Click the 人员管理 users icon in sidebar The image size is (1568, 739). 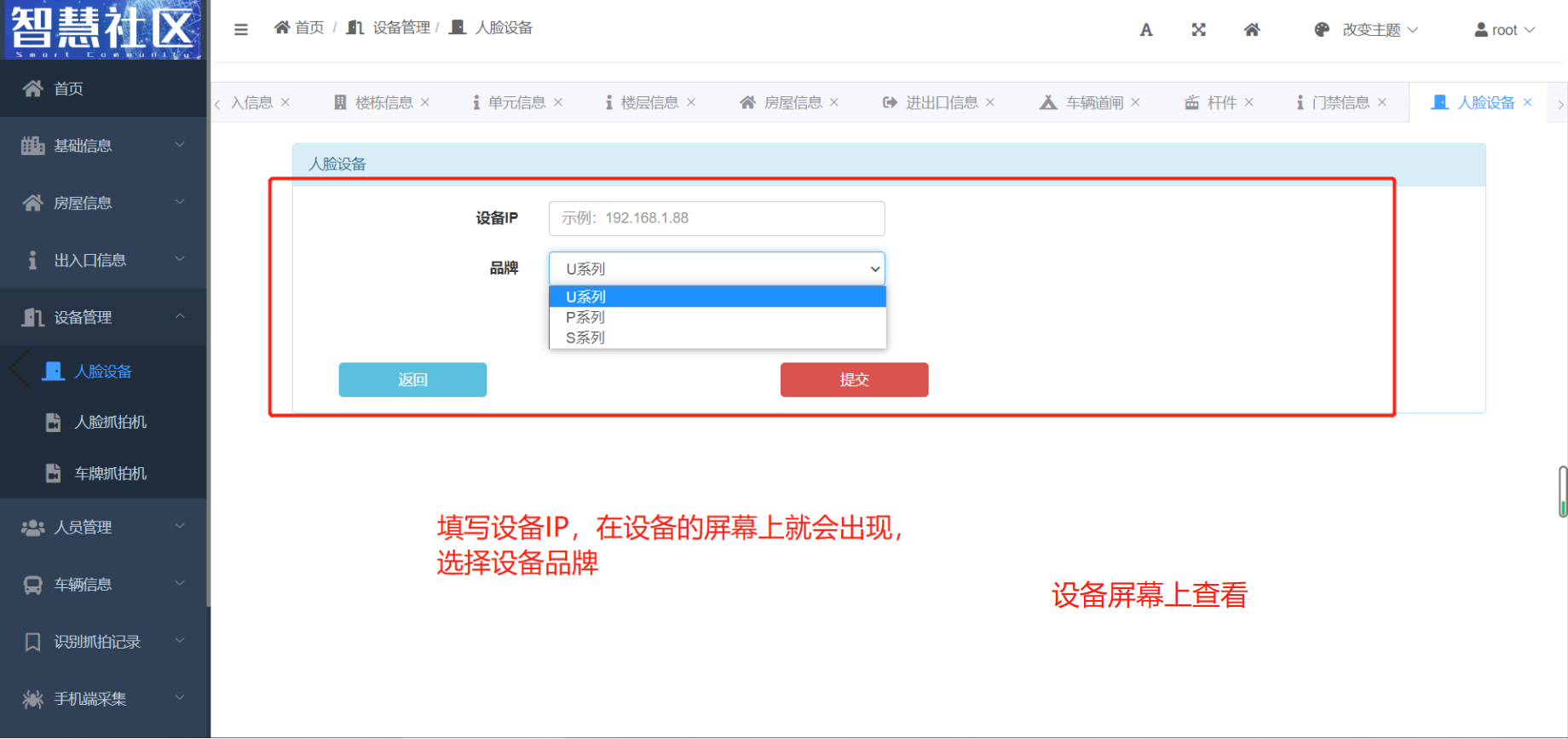(32, 528)
